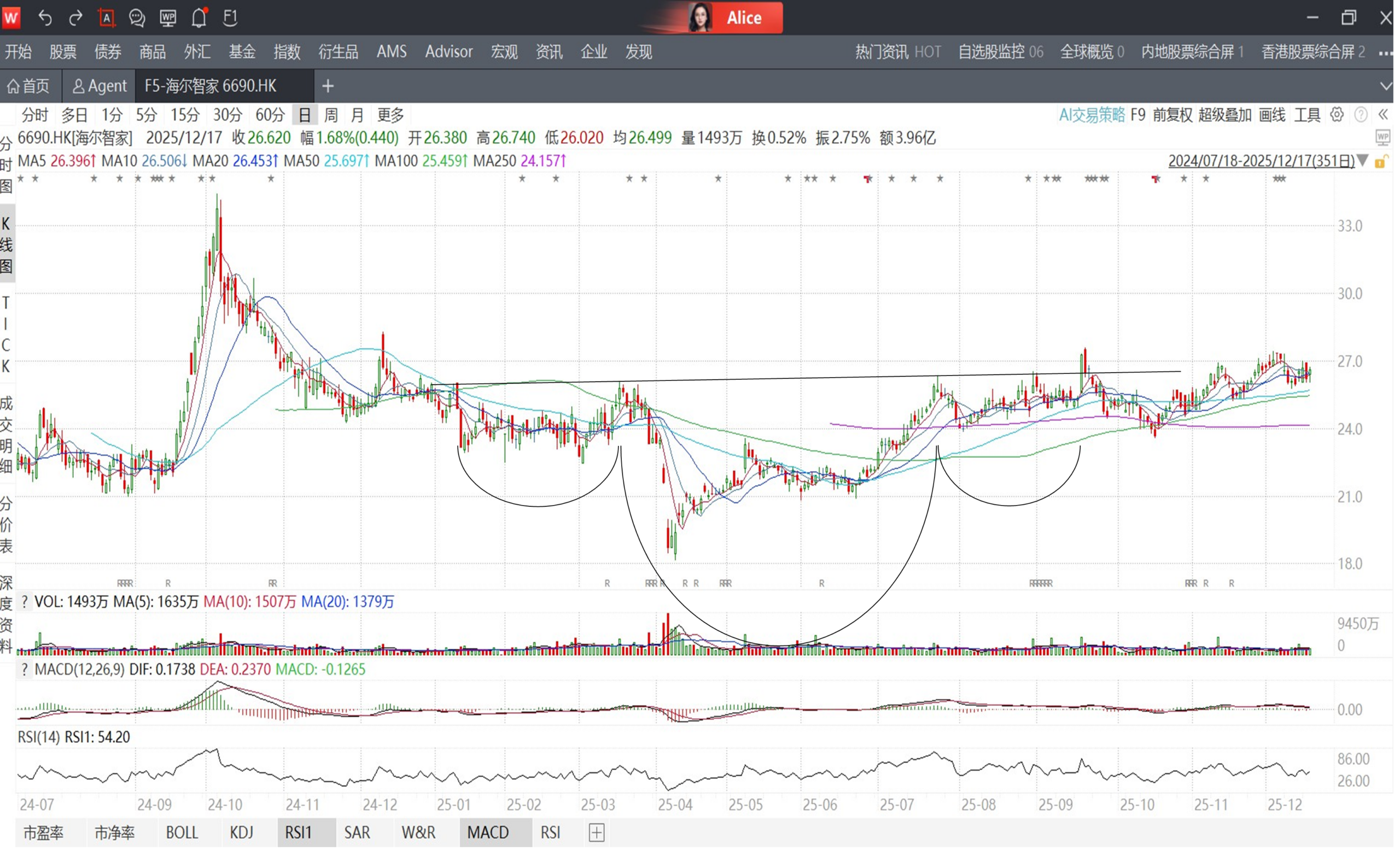Click the chart settings gear icon
Viewport: 1400px width, 862px height.
point(1336,115)
